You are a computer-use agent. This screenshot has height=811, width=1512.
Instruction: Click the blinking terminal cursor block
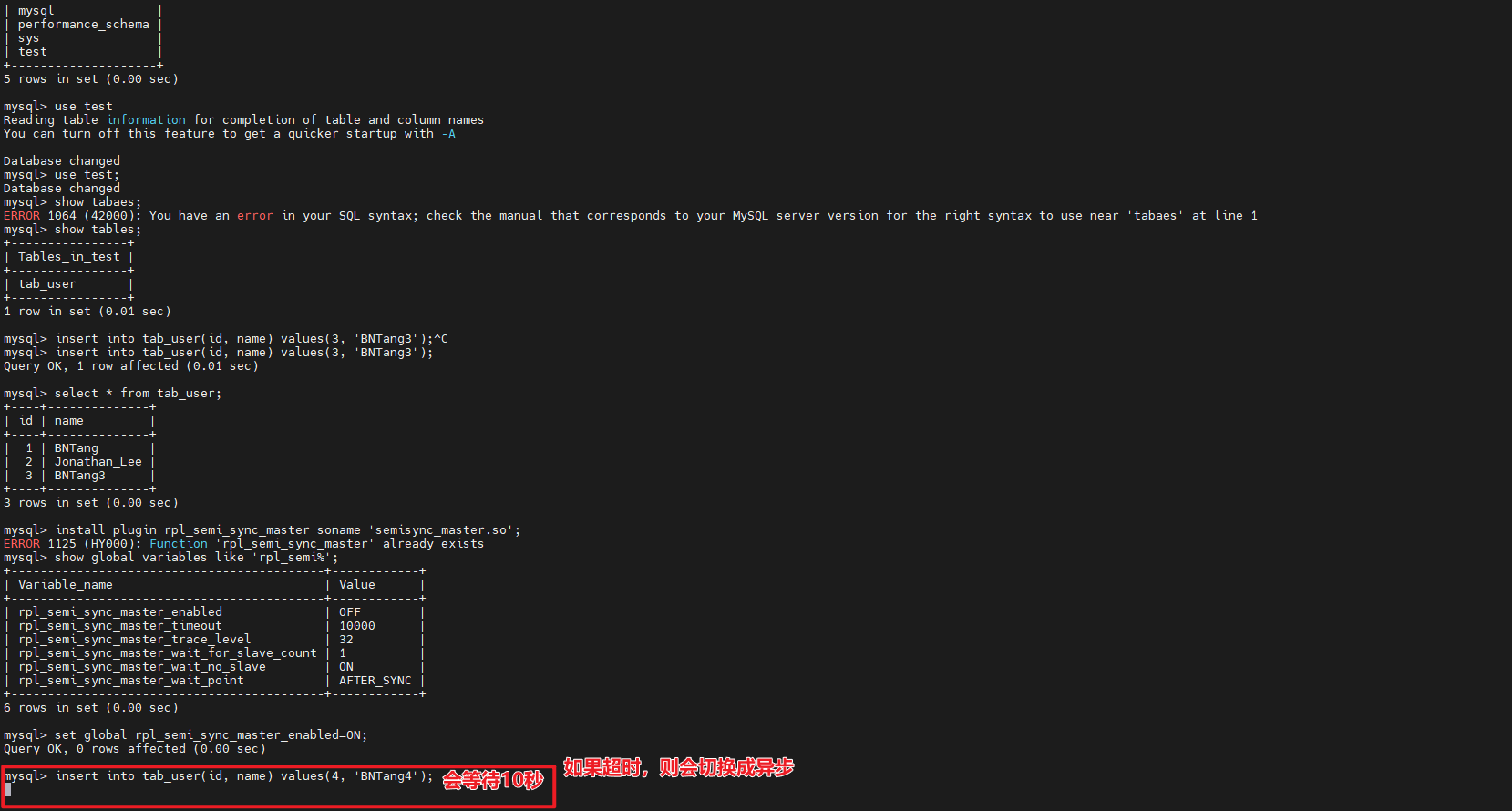tap(7, 790)
